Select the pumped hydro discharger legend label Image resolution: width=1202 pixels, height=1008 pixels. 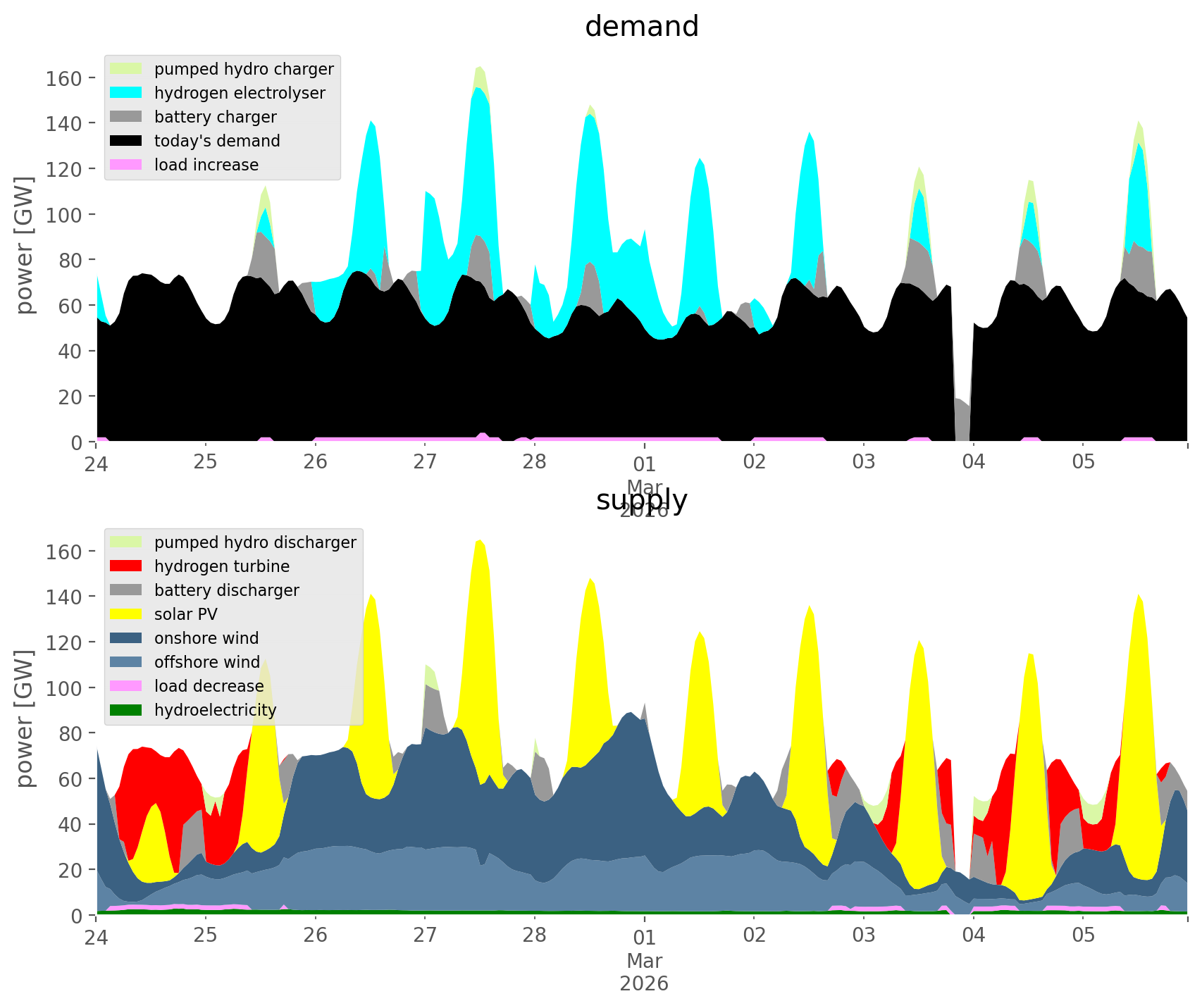[x=255, y=542]
